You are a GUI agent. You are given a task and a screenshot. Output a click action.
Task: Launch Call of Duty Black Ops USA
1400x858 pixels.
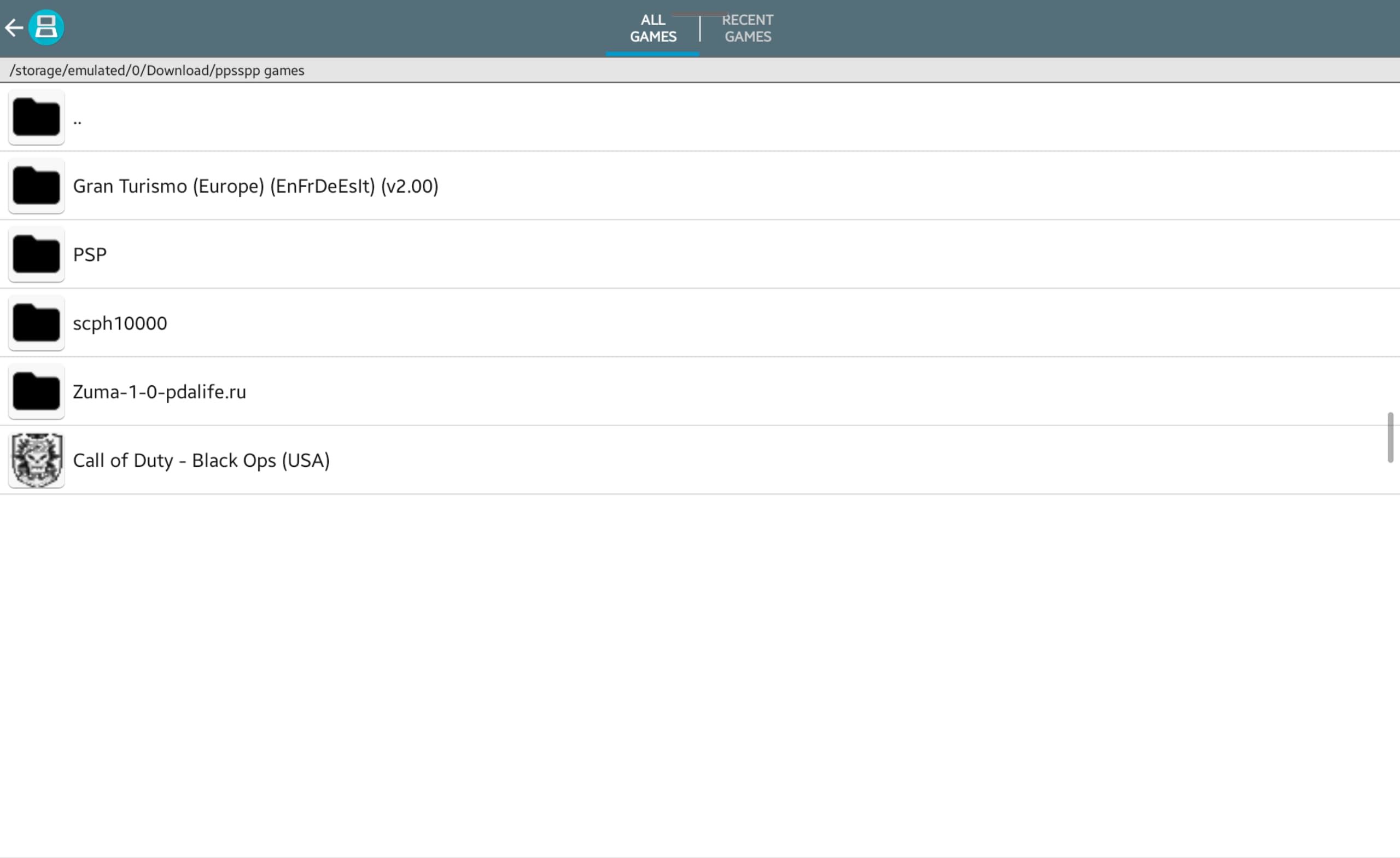pos(201,460)
